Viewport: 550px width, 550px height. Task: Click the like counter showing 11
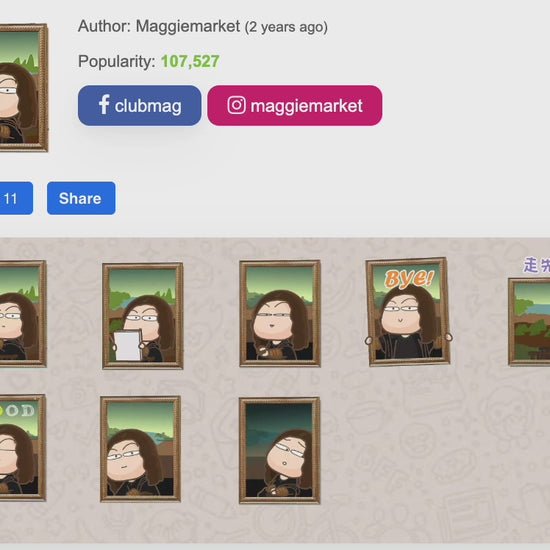pos(16,198)
